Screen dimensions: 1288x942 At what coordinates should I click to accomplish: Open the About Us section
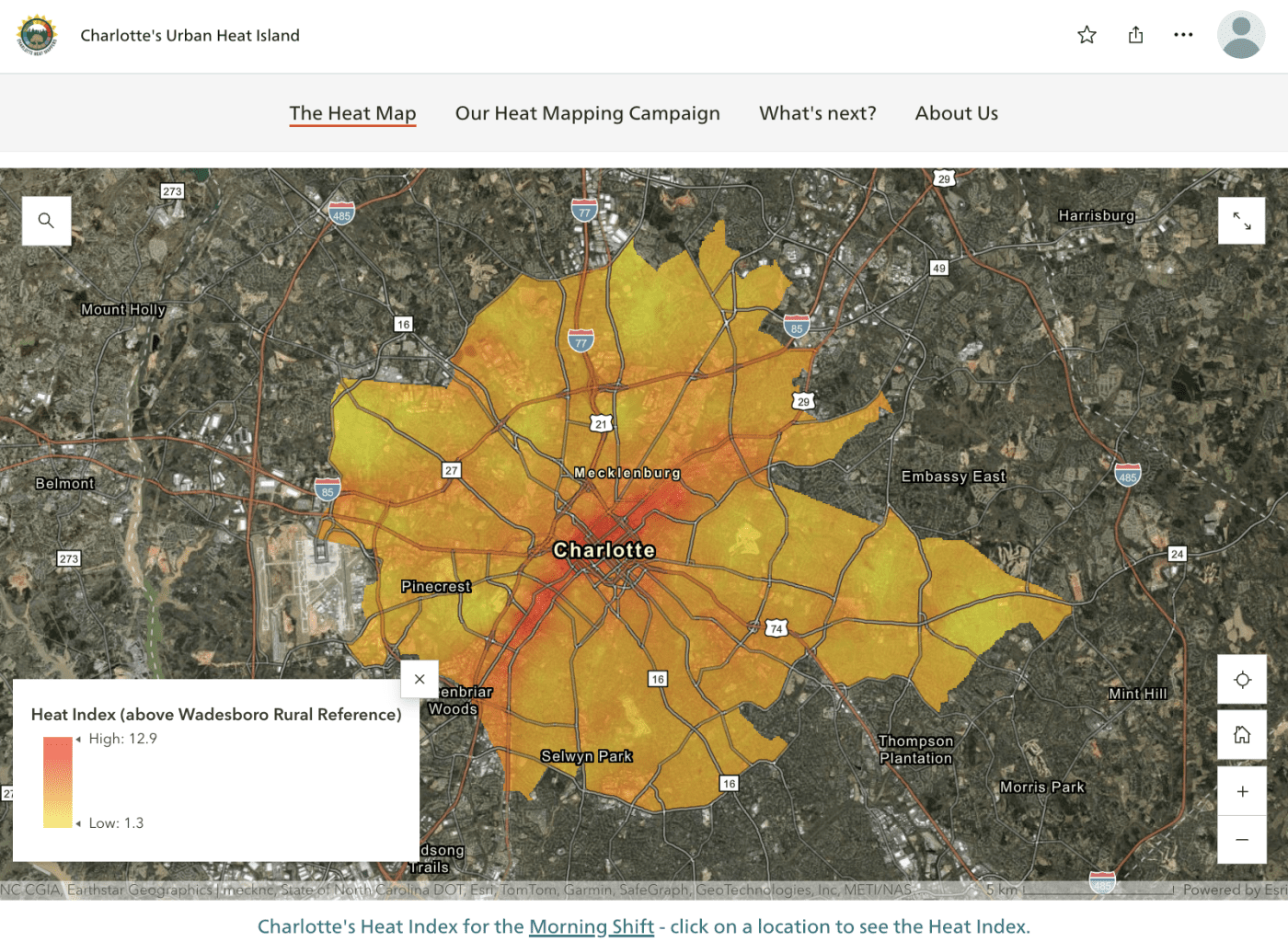coord(956,112)
